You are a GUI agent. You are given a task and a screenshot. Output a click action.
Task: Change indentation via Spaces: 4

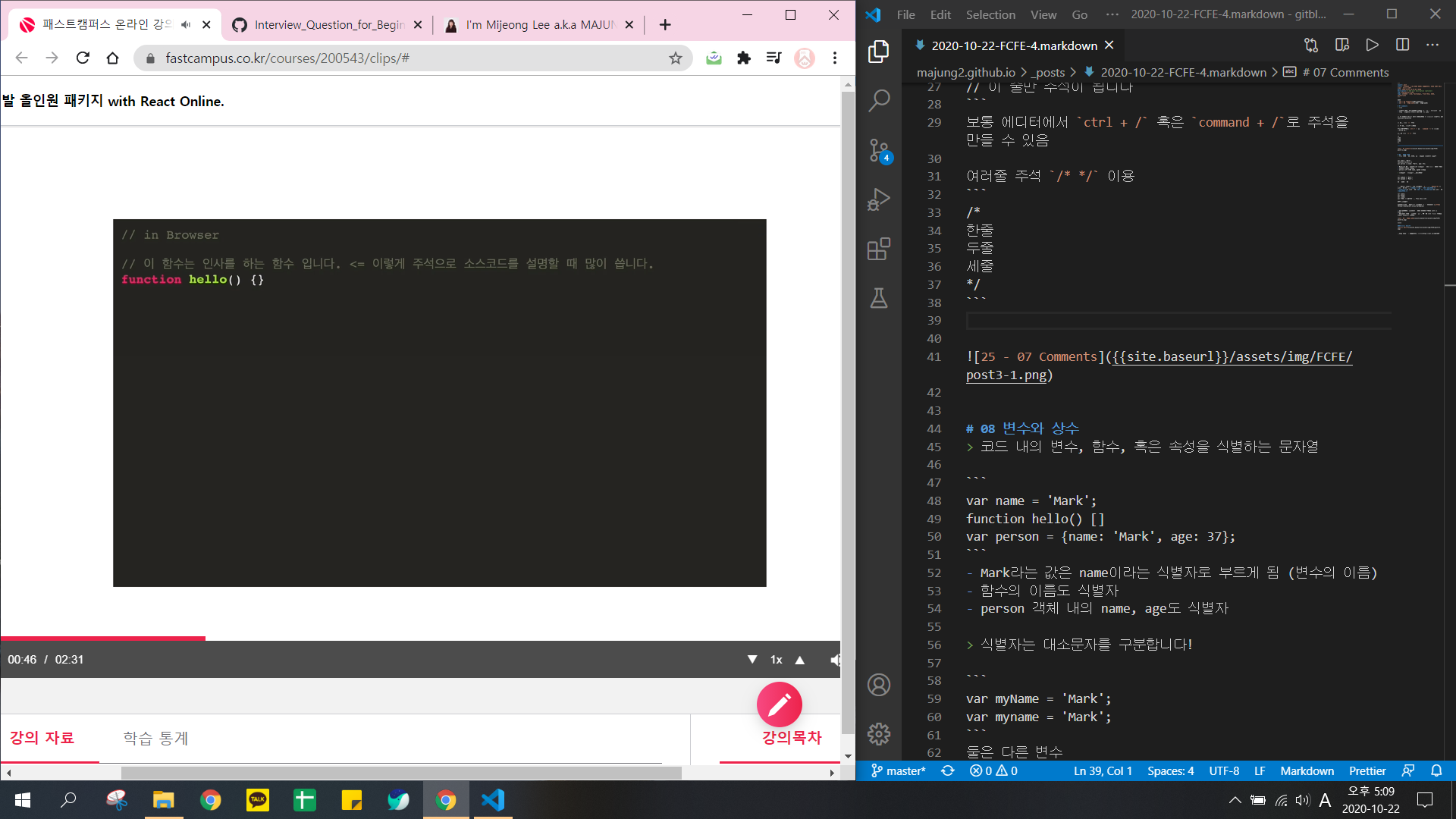click(x=1170, y=770)
